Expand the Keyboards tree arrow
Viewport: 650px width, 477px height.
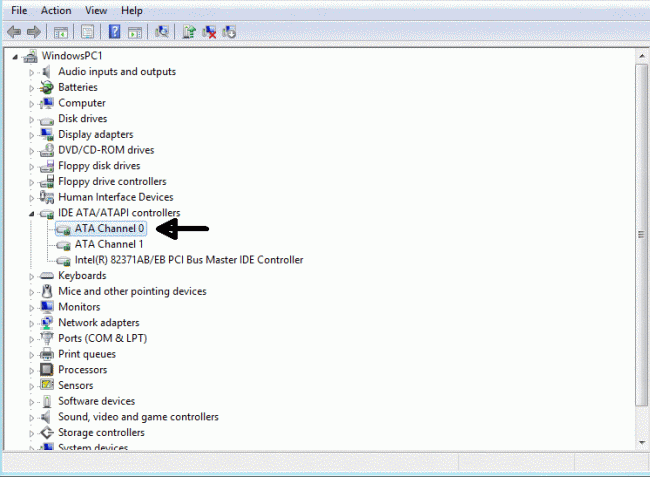click(32, 276)
